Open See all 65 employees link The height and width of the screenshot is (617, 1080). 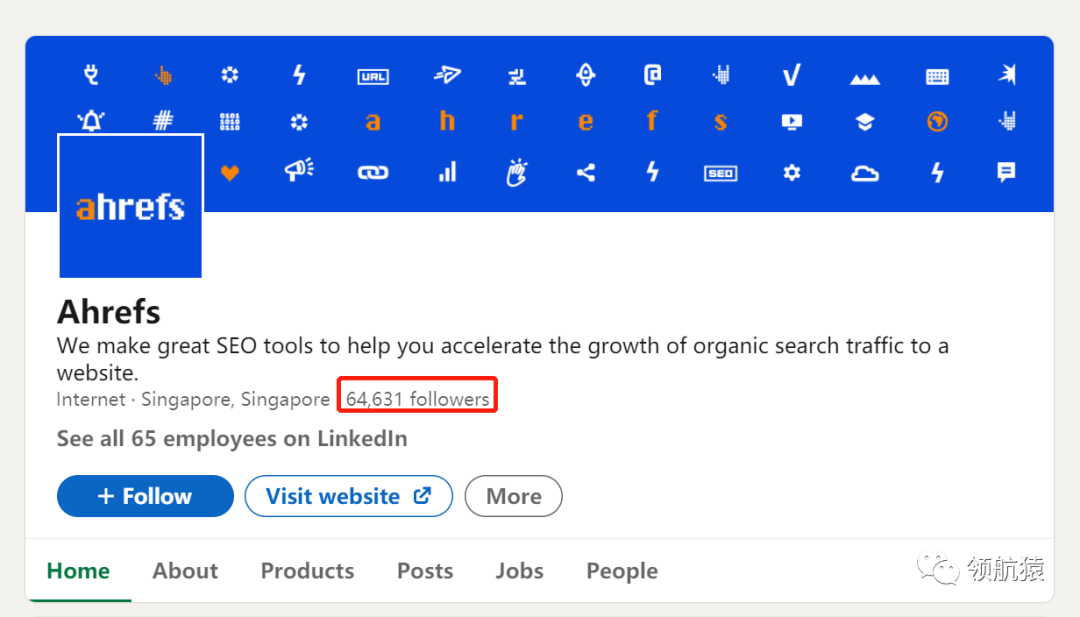[x=232, y=439]
